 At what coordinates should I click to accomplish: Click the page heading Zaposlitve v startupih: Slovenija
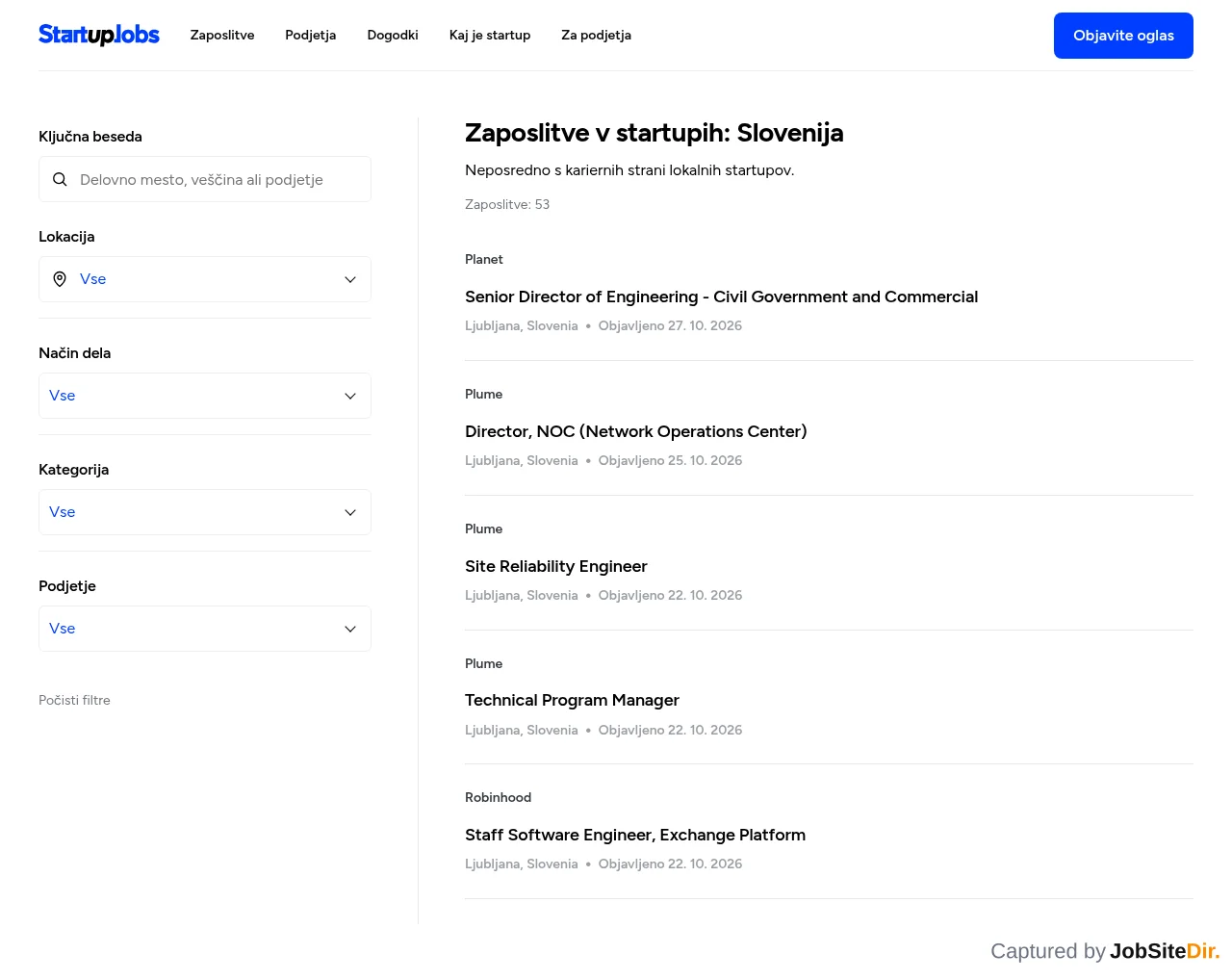pos(654,133)
